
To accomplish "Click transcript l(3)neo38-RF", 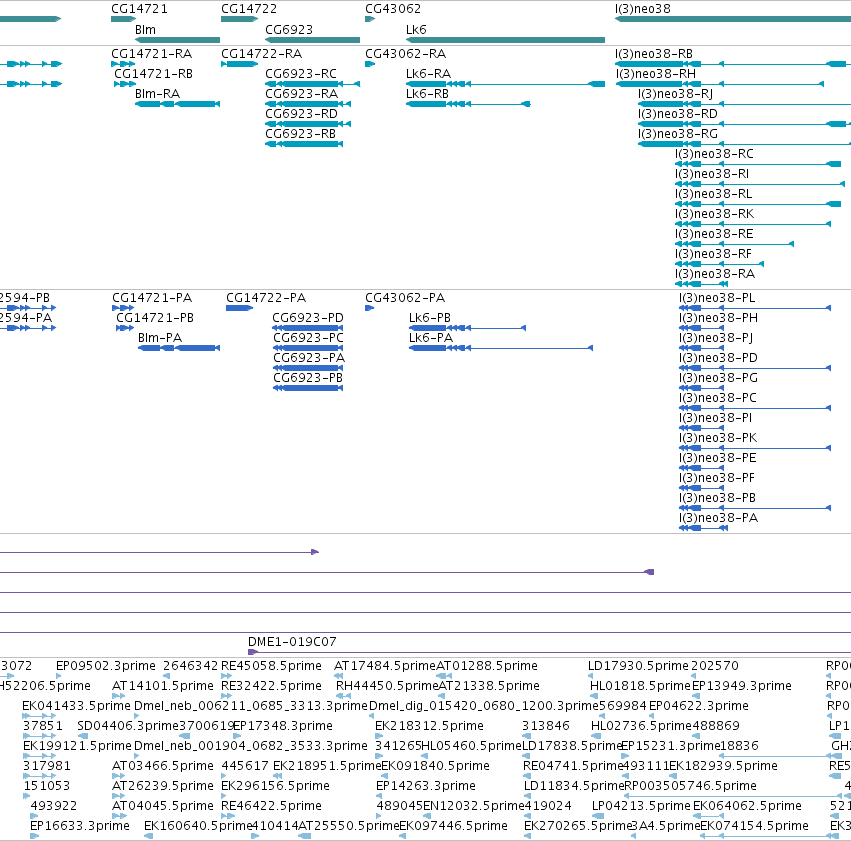I will [x=714, y=254].
